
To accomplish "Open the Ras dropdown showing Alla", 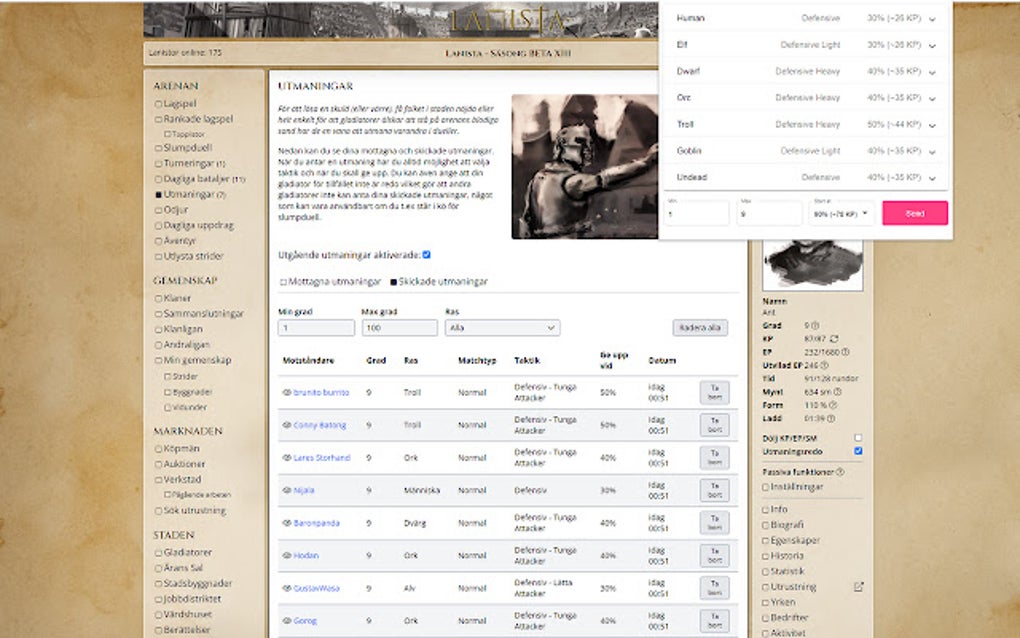I will (502, 328).
